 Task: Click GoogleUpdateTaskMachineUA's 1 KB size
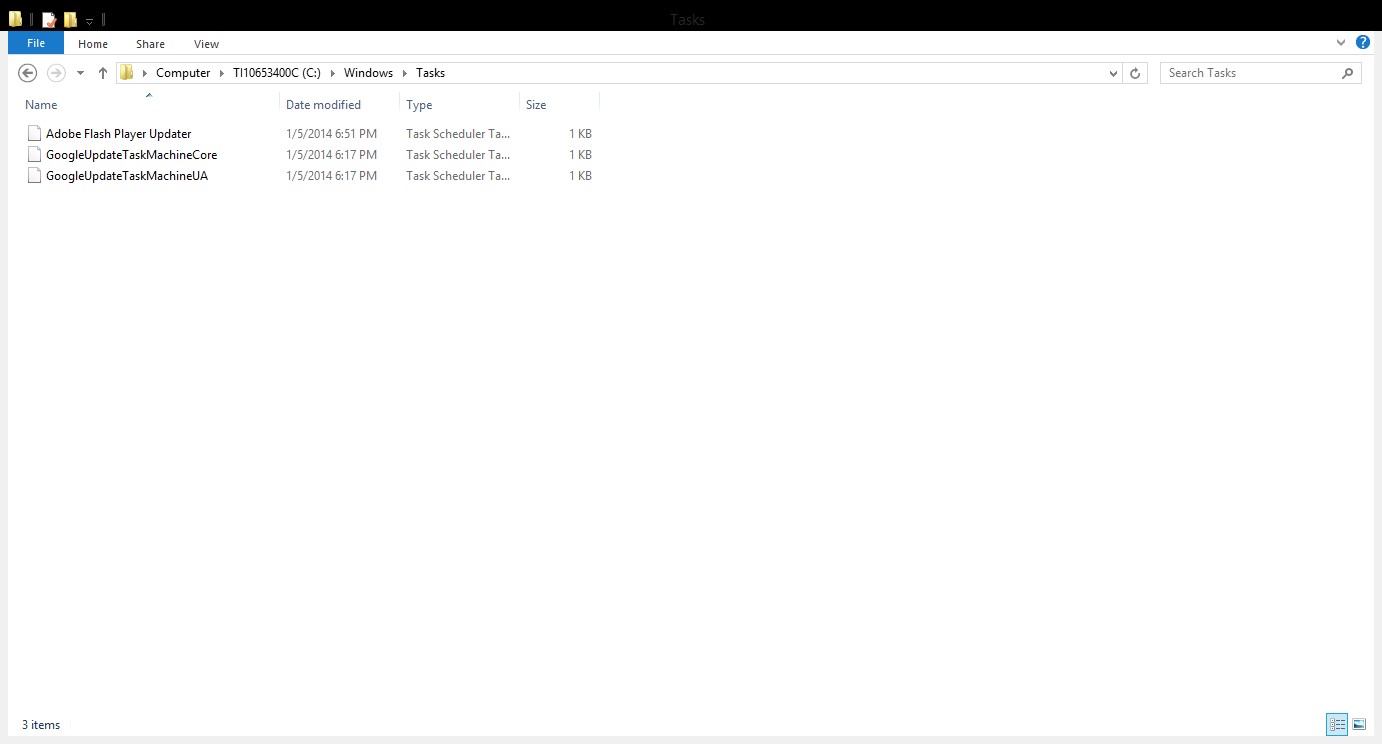click(x=580, y=176)
